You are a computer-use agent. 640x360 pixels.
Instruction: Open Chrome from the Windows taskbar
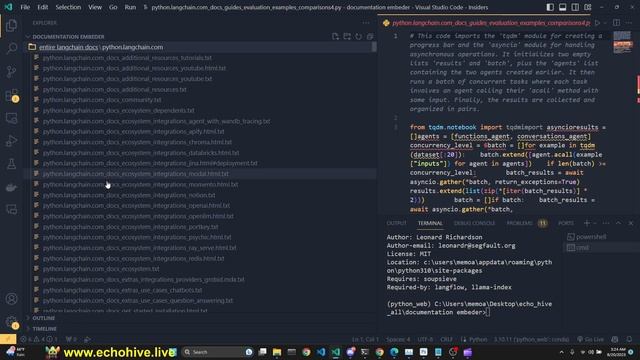click(306, 352)
